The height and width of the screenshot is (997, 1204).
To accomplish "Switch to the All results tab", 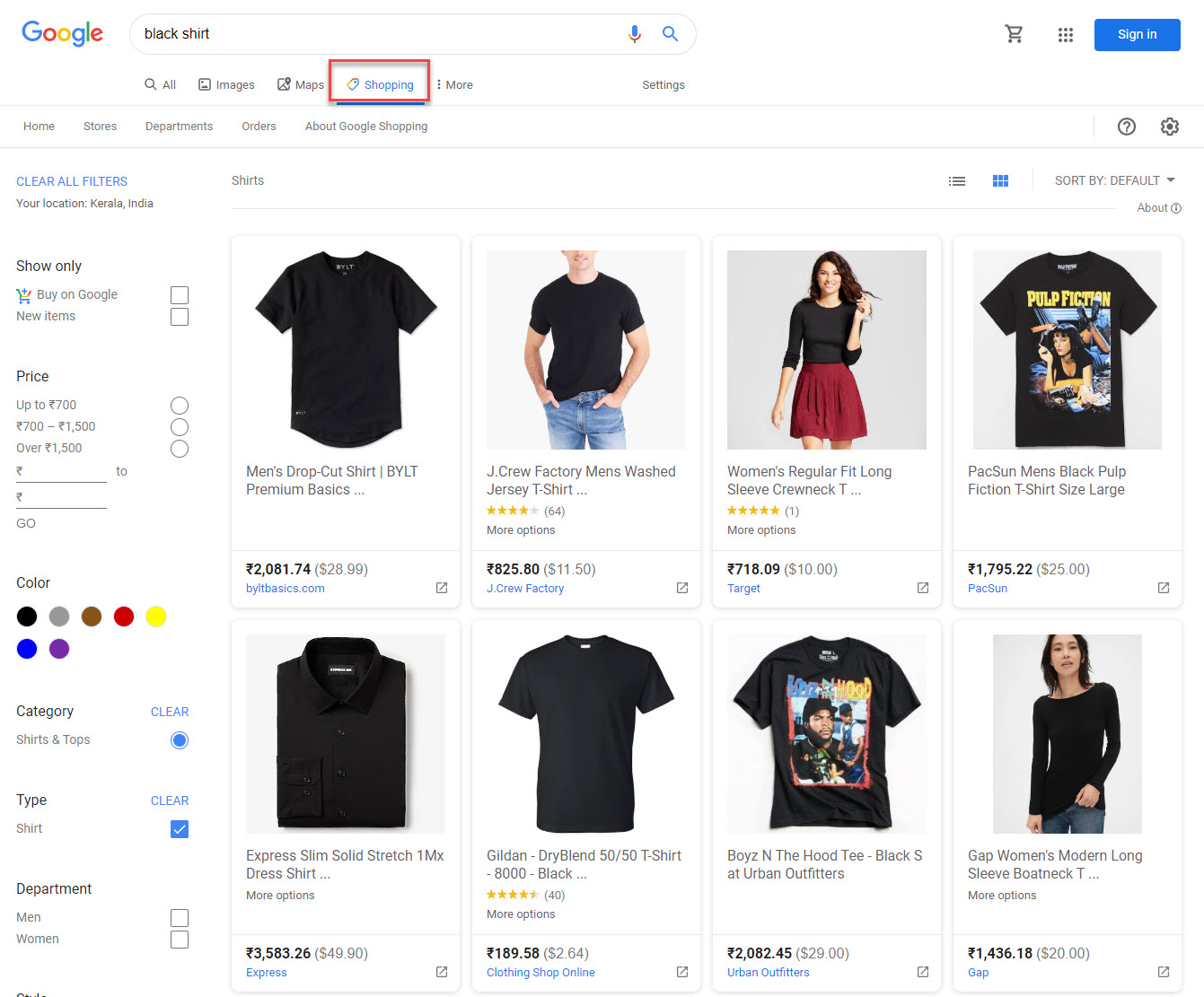I will point(160,84).
